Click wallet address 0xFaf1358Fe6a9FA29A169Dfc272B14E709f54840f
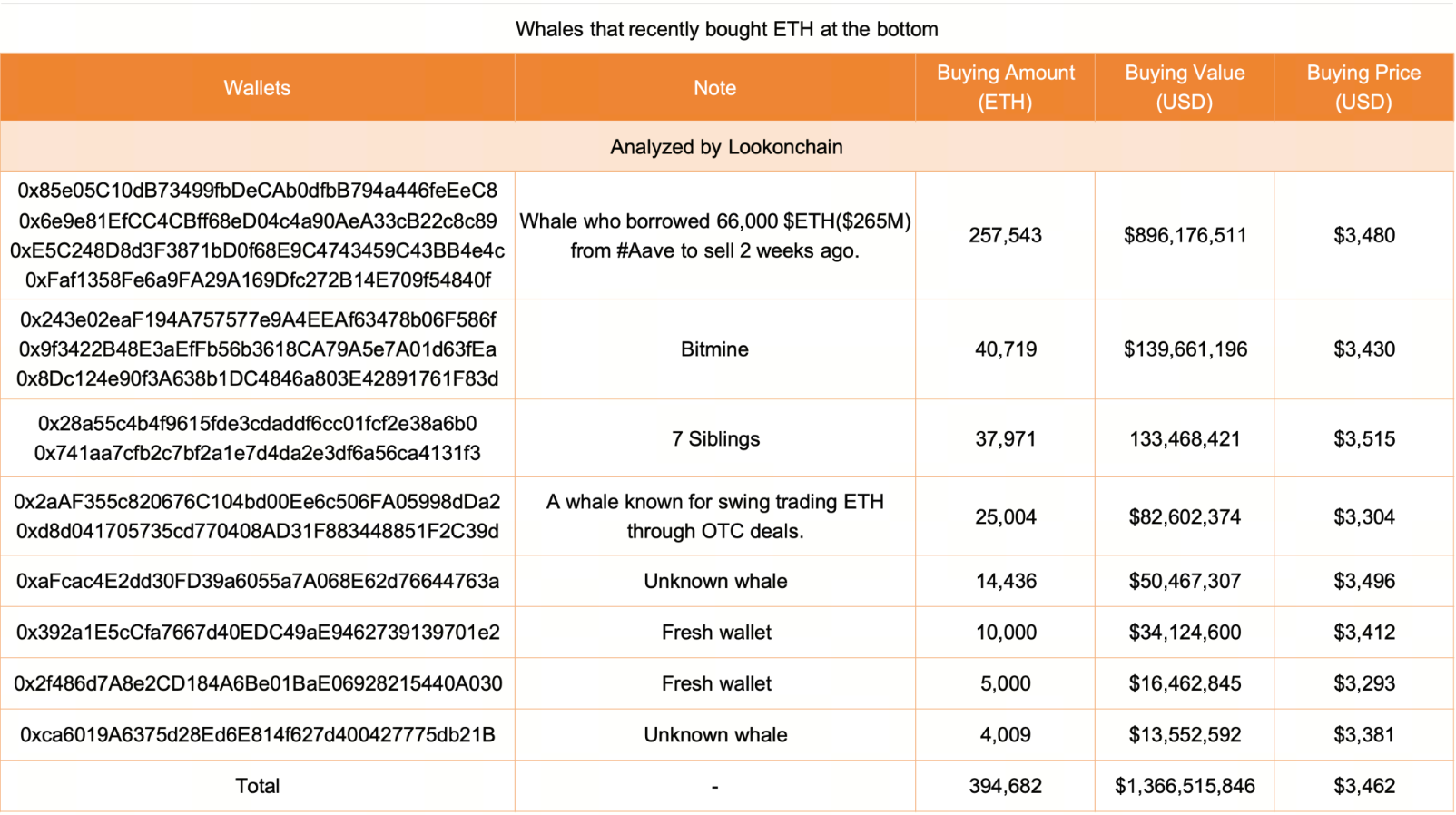The image size is (1456, 815). pyautogui.click(x=258, y=280)
